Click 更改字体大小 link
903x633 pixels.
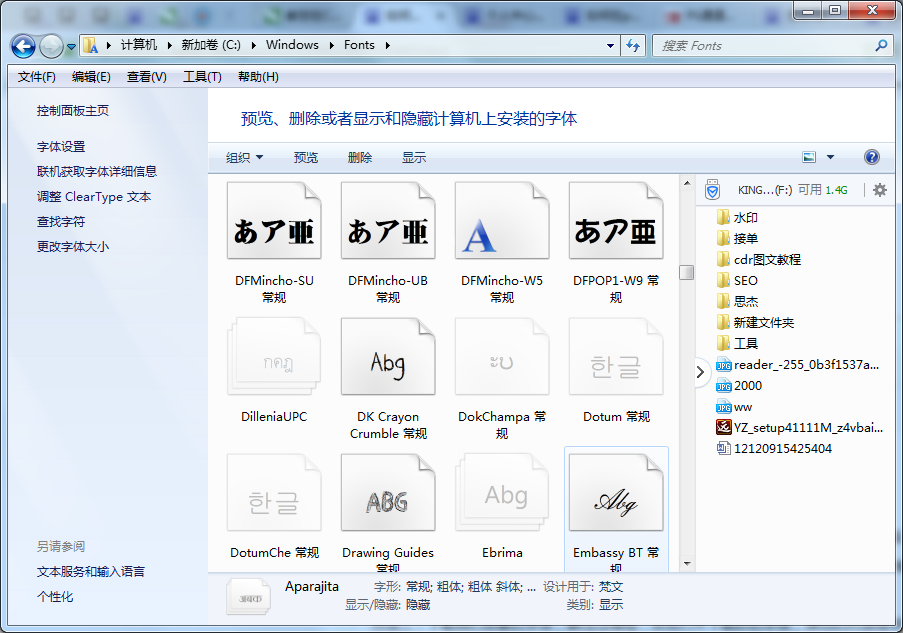pyautogui.click(x=73, y=247)
